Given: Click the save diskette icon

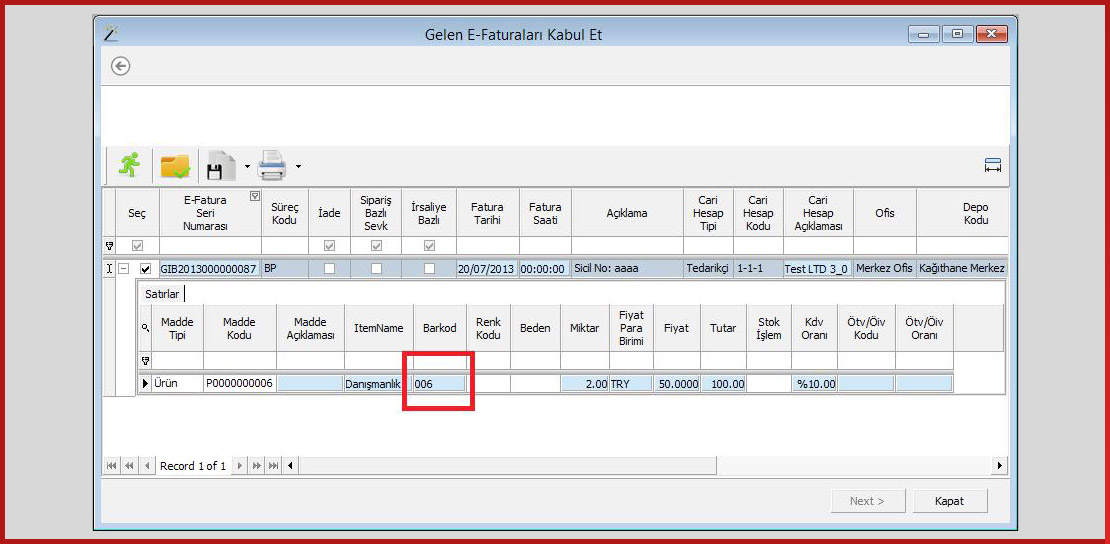Looking at the screenshot, I should tap(219, 165).
